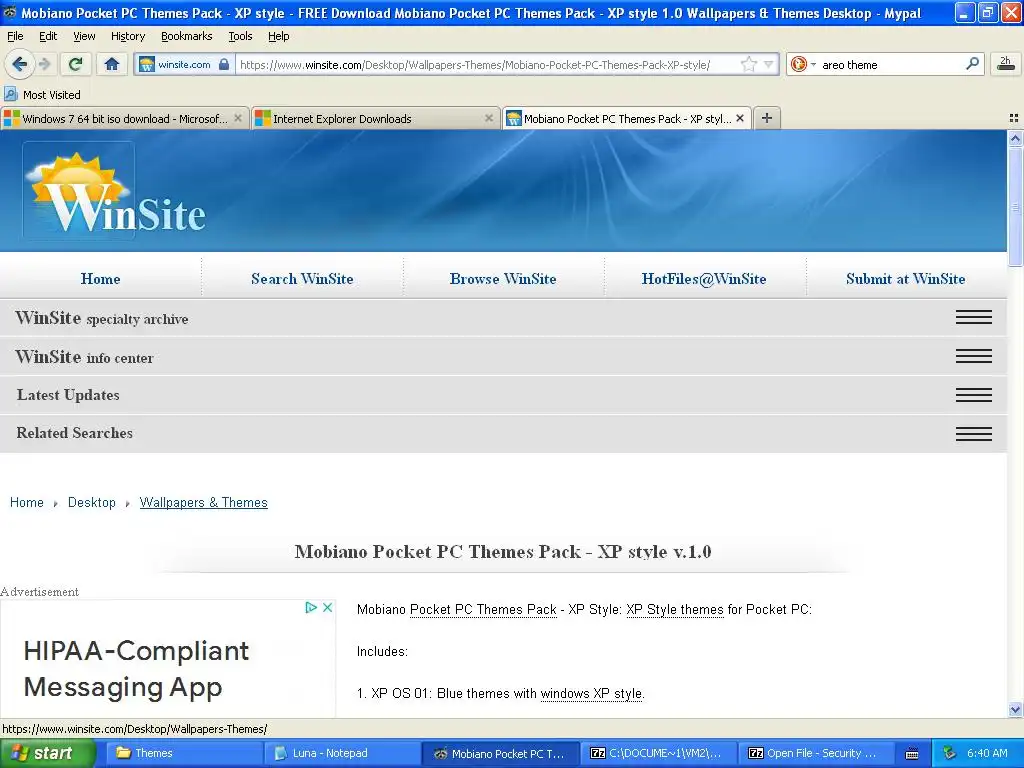Click the 2h toolbar button
Screen dimensions: 1024x768
click(x=1005, y=64)
